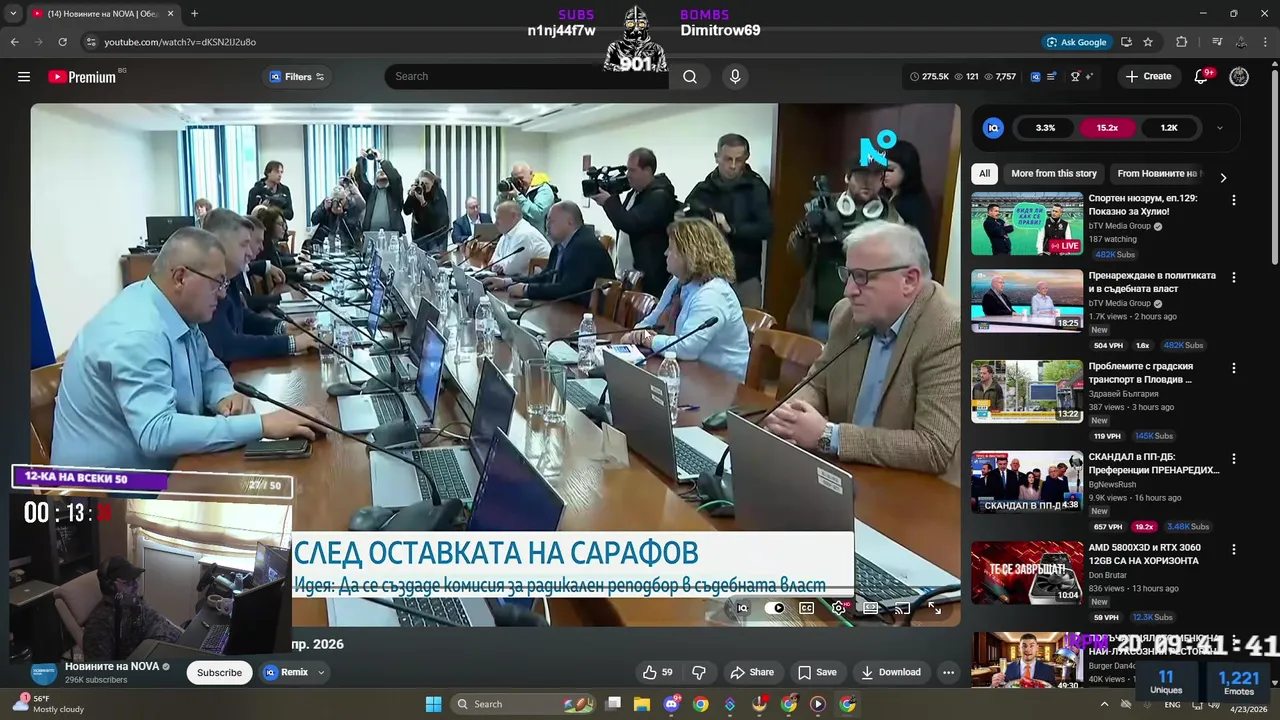The image size is (1280, 720).
Task: Open options for Пренареждане в политиката video
Action: tap(1233, 277)
